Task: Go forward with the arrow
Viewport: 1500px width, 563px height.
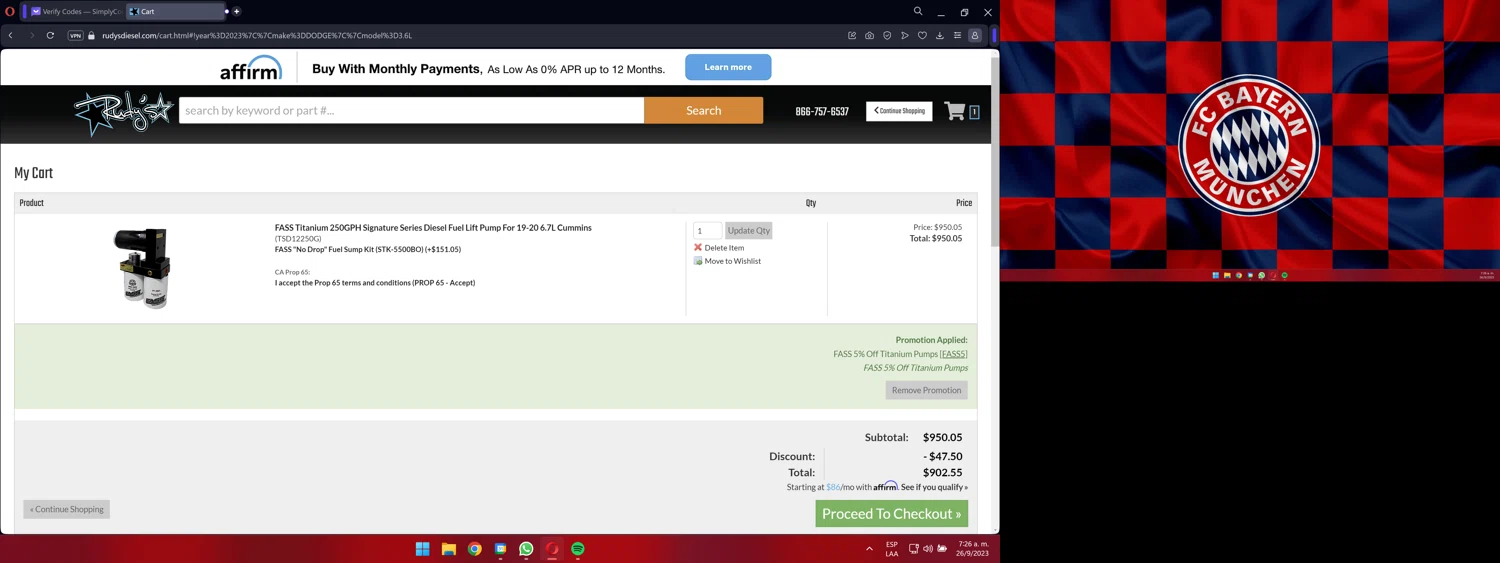Action: point(31,36)
